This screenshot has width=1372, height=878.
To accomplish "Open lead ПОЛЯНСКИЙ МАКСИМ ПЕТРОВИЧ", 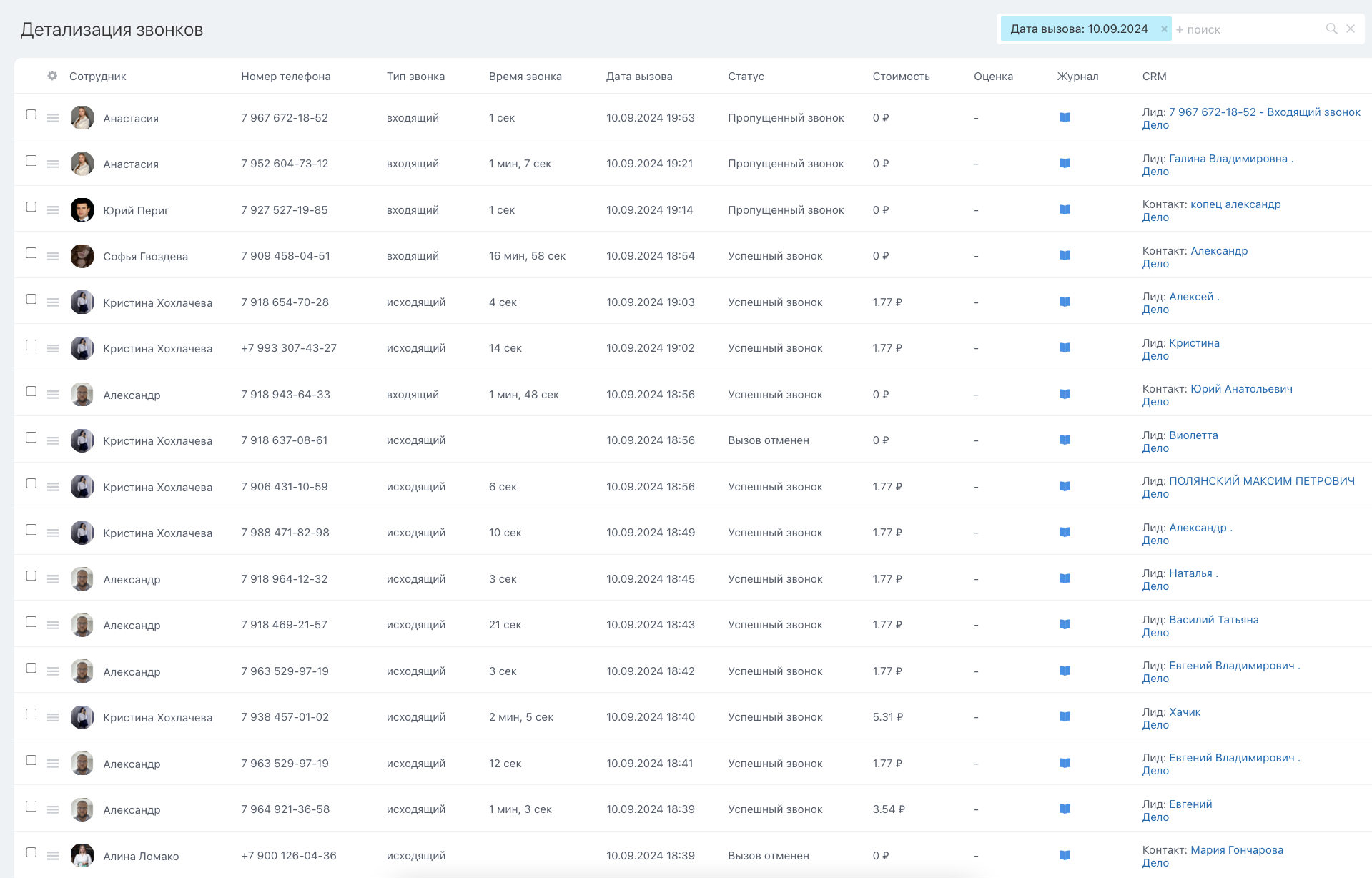I will click(1261, 481).
